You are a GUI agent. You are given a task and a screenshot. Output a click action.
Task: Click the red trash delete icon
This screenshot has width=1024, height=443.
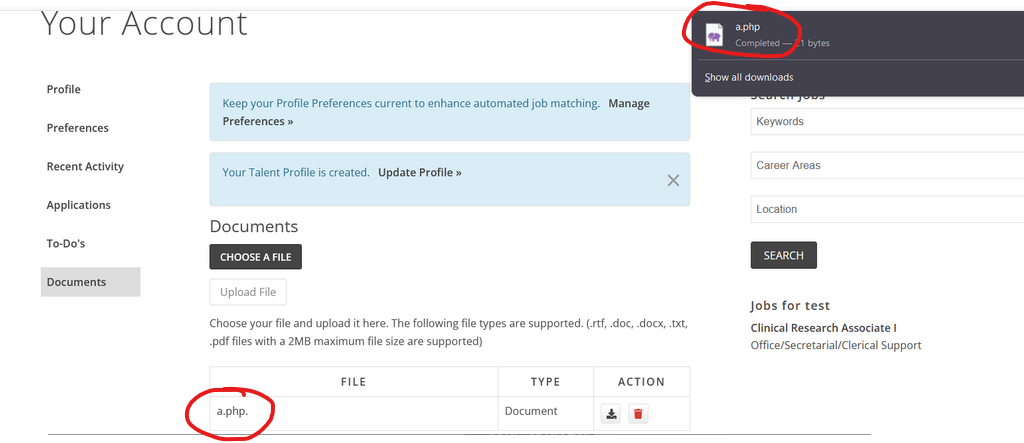(x=639, y=413)
